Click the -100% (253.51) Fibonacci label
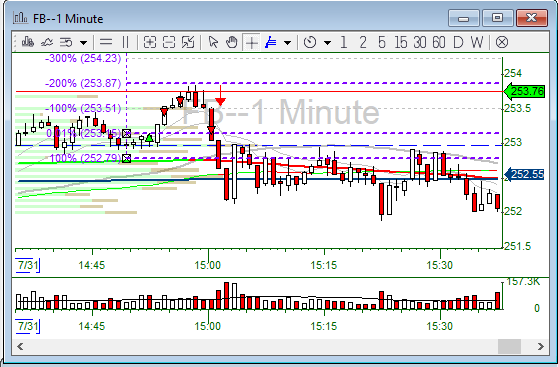Screen dimensions: 558x367 click(83, 108)
